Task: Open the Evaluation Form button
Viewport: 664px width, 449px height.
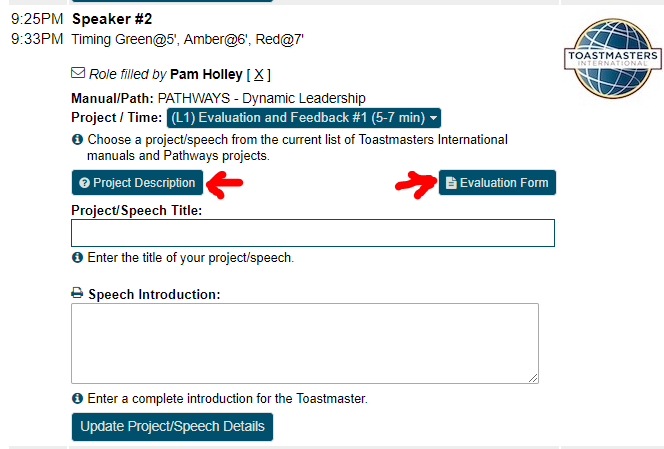Action: [497, 183]
